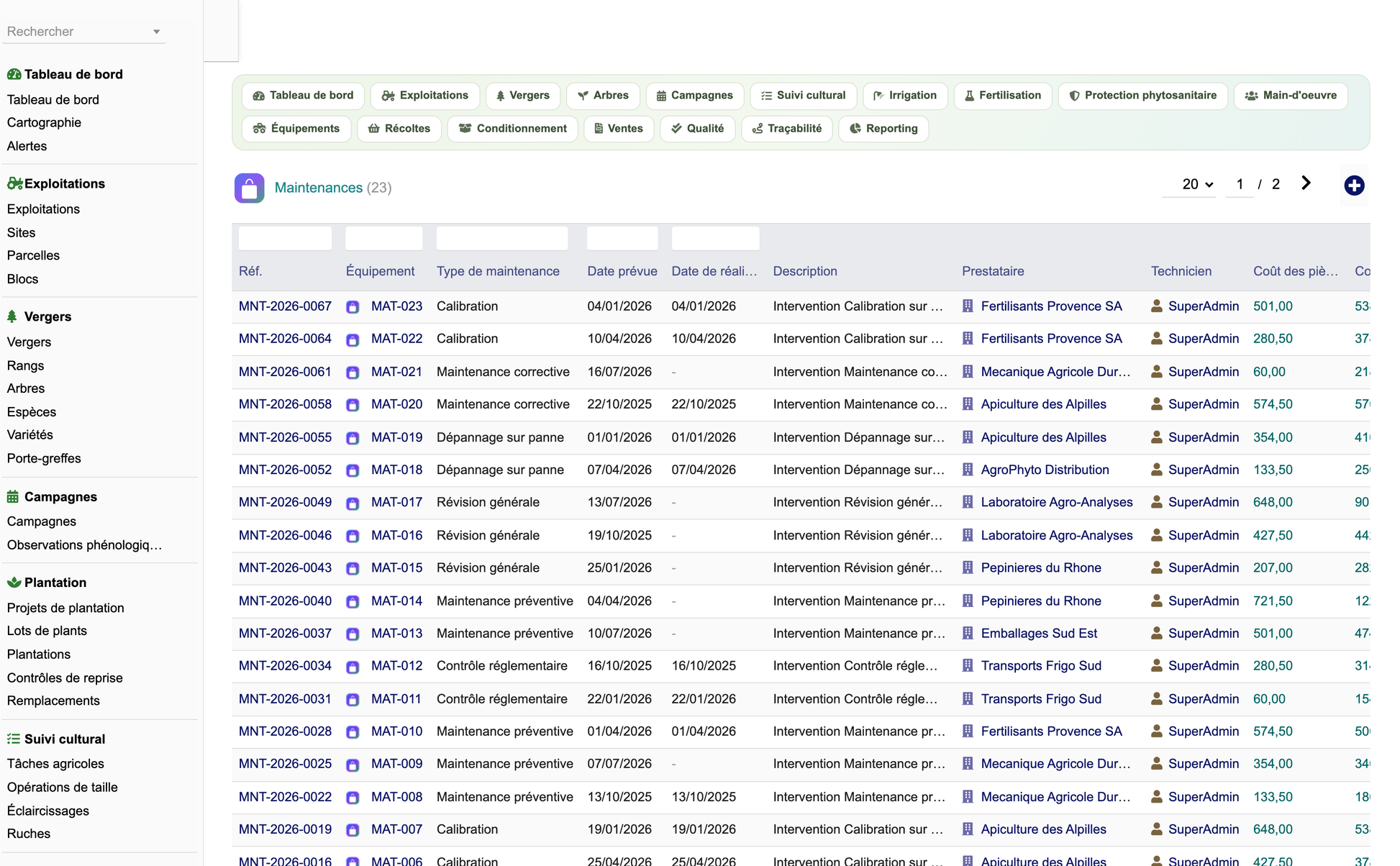This screenshot has height=866, width=1400.
Task: Click the Suivi cultural list icon in sidebar
Action: [x=14, y=739]
